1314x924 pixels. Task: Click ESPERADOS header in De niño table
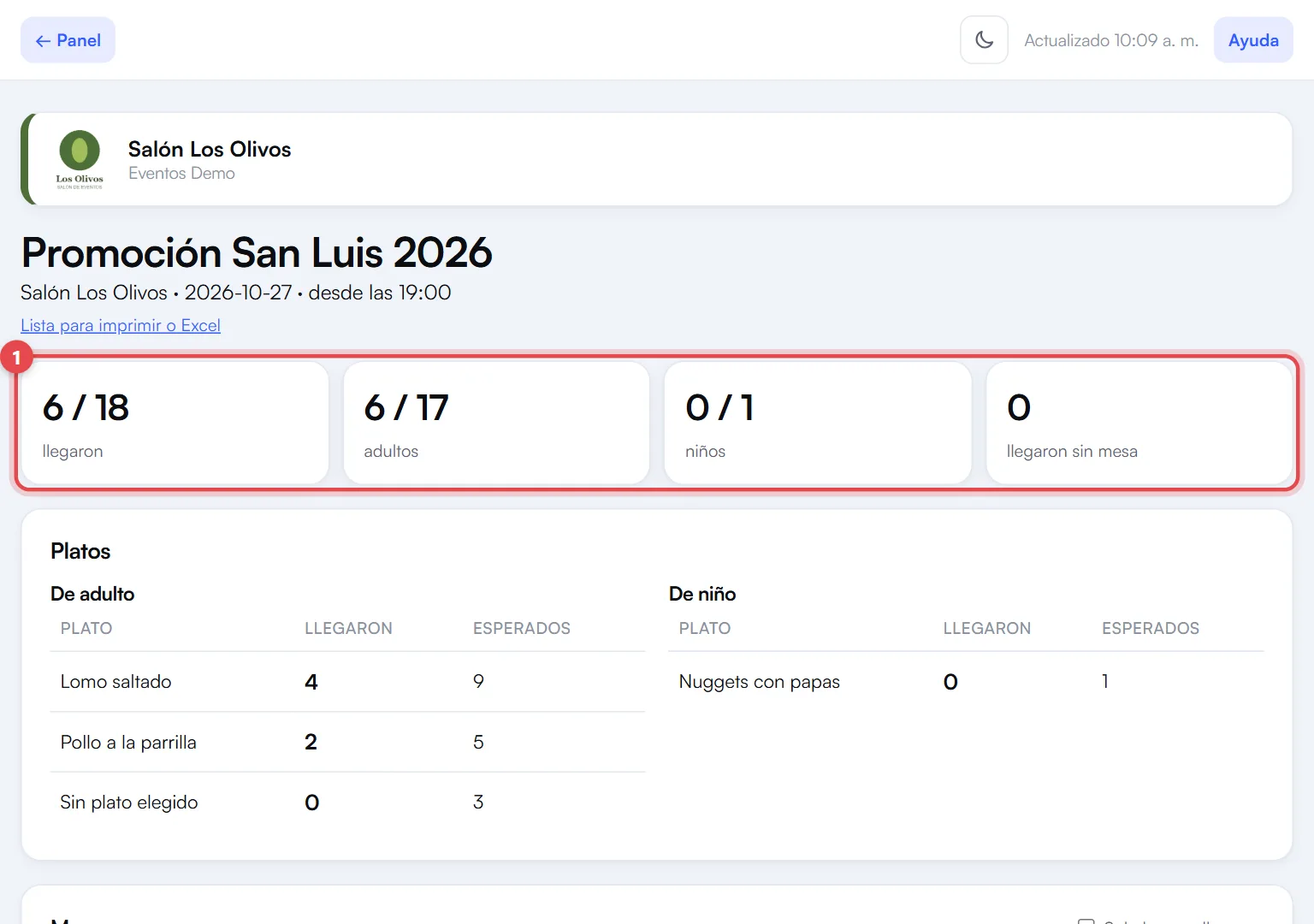pyautogui.click(x=1151, y=628)
